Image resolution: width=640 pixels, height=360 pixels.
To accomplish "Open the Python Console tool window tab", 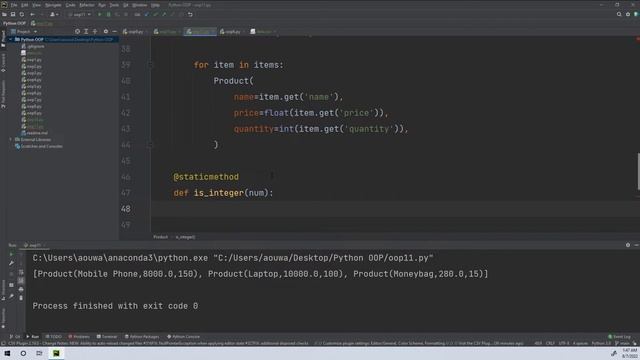I will pyautogui.click(x=184, y=337).
